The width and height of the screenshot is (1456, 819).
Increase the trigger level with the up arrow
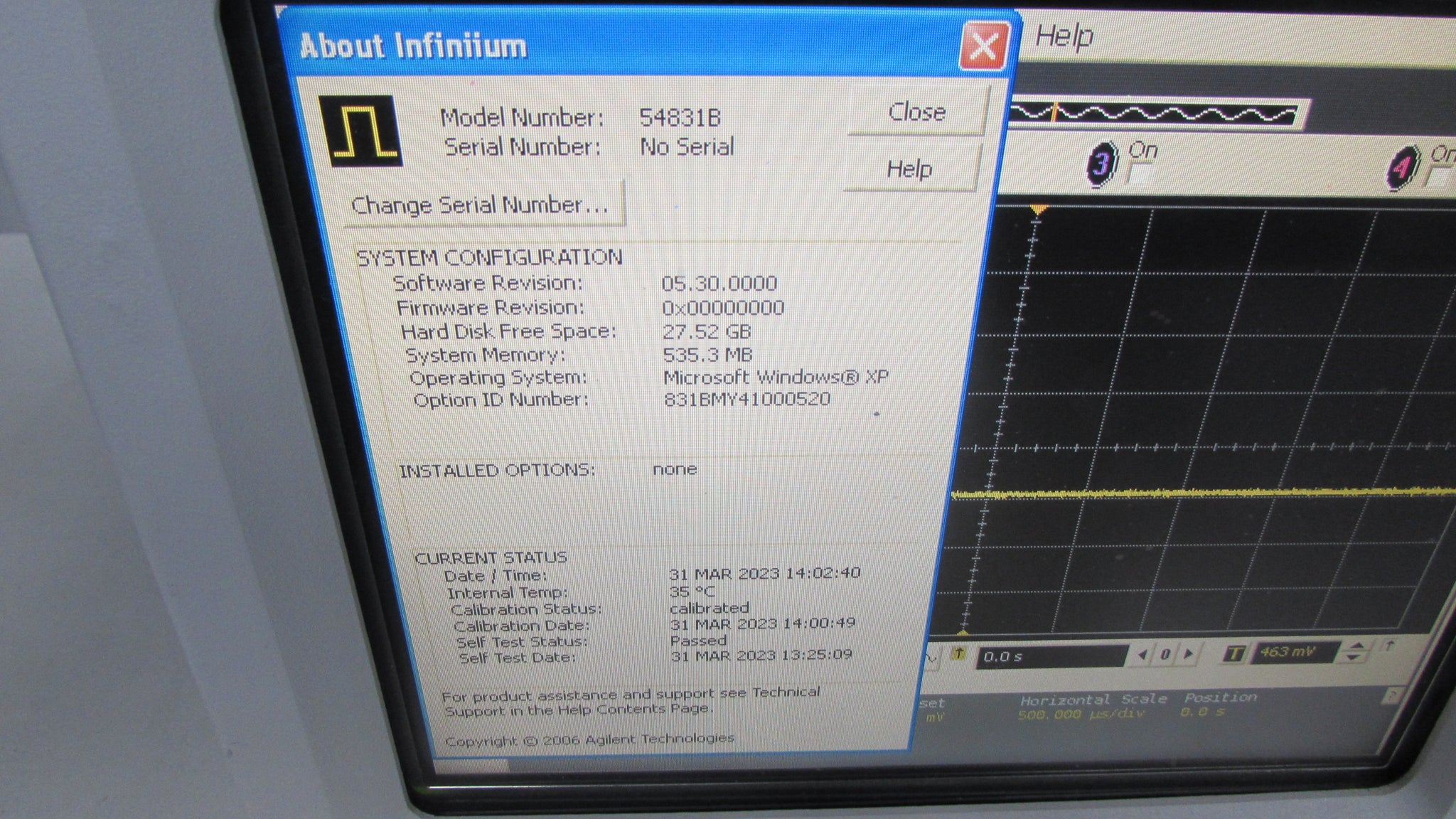tap(1357, 646)
